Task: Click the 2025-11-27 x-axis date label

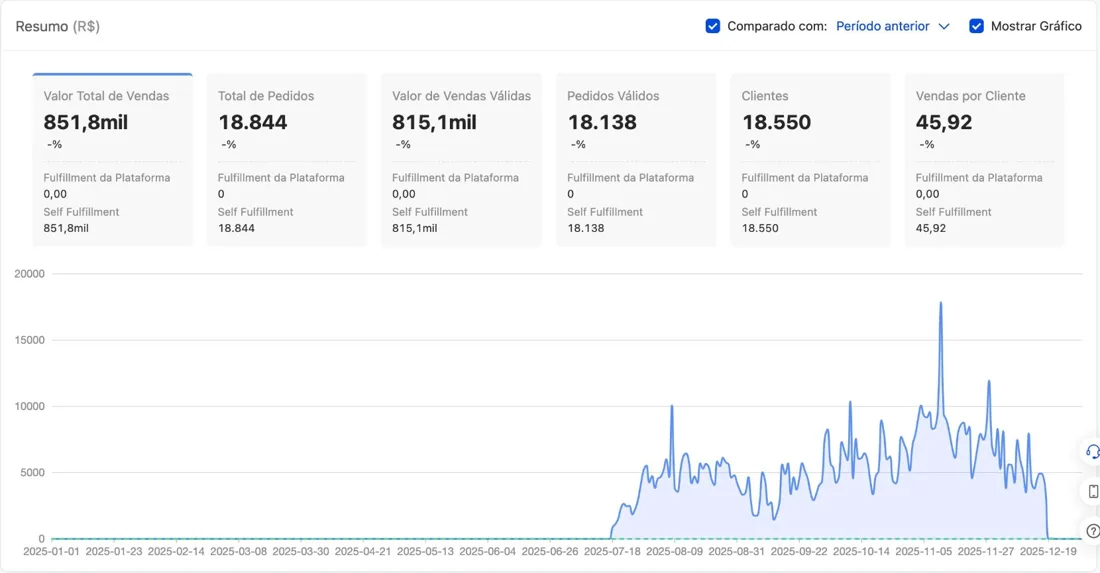Action: pyautogui.click(x=986, y=551)
